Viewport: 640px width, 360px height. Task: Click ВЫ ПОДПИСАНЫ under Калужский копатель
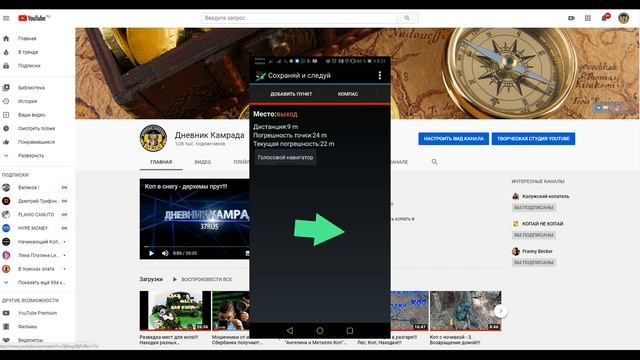533,207
